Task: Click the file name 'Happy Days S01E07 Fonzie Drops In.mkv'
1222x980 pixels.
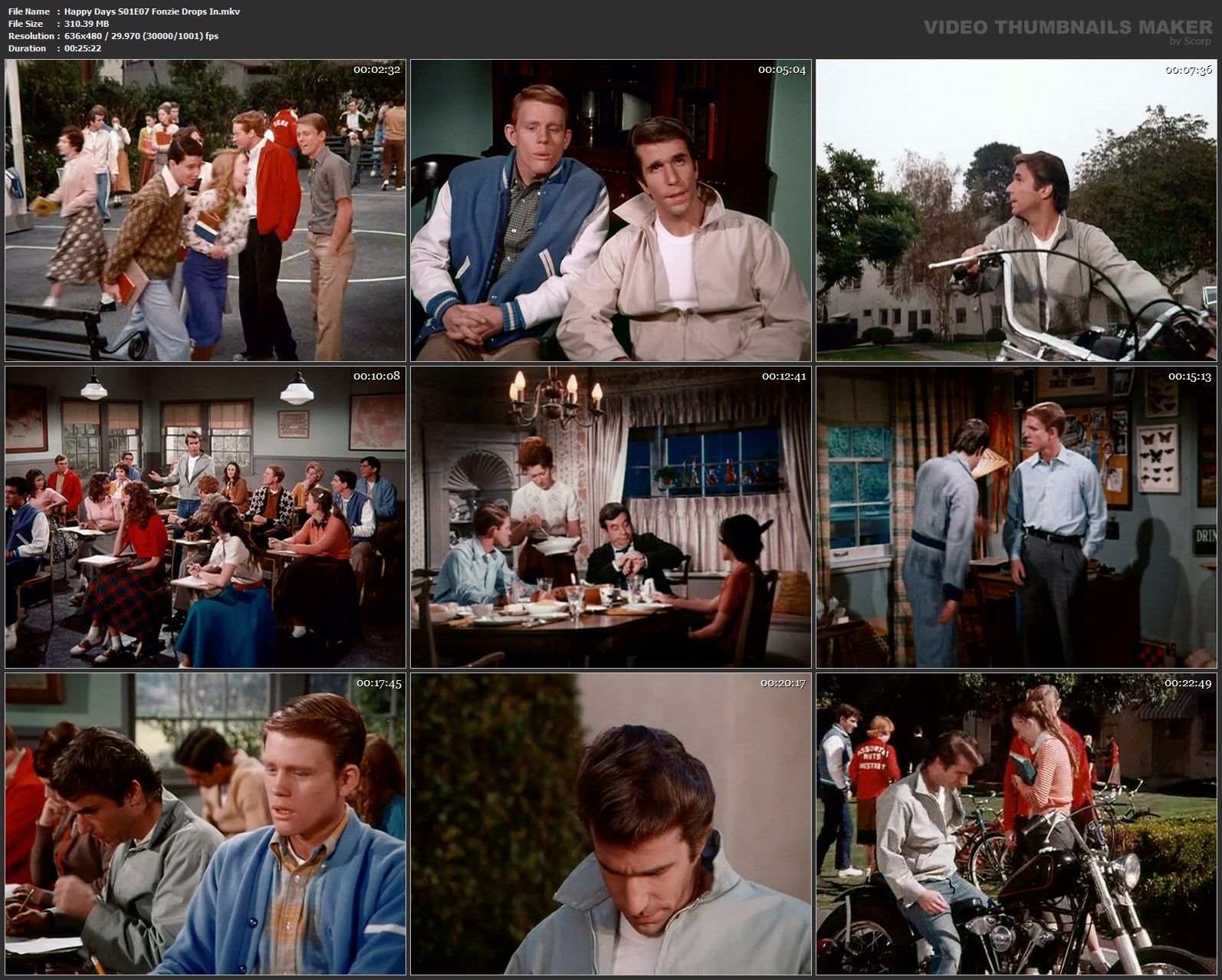Action: coord(152,12)
